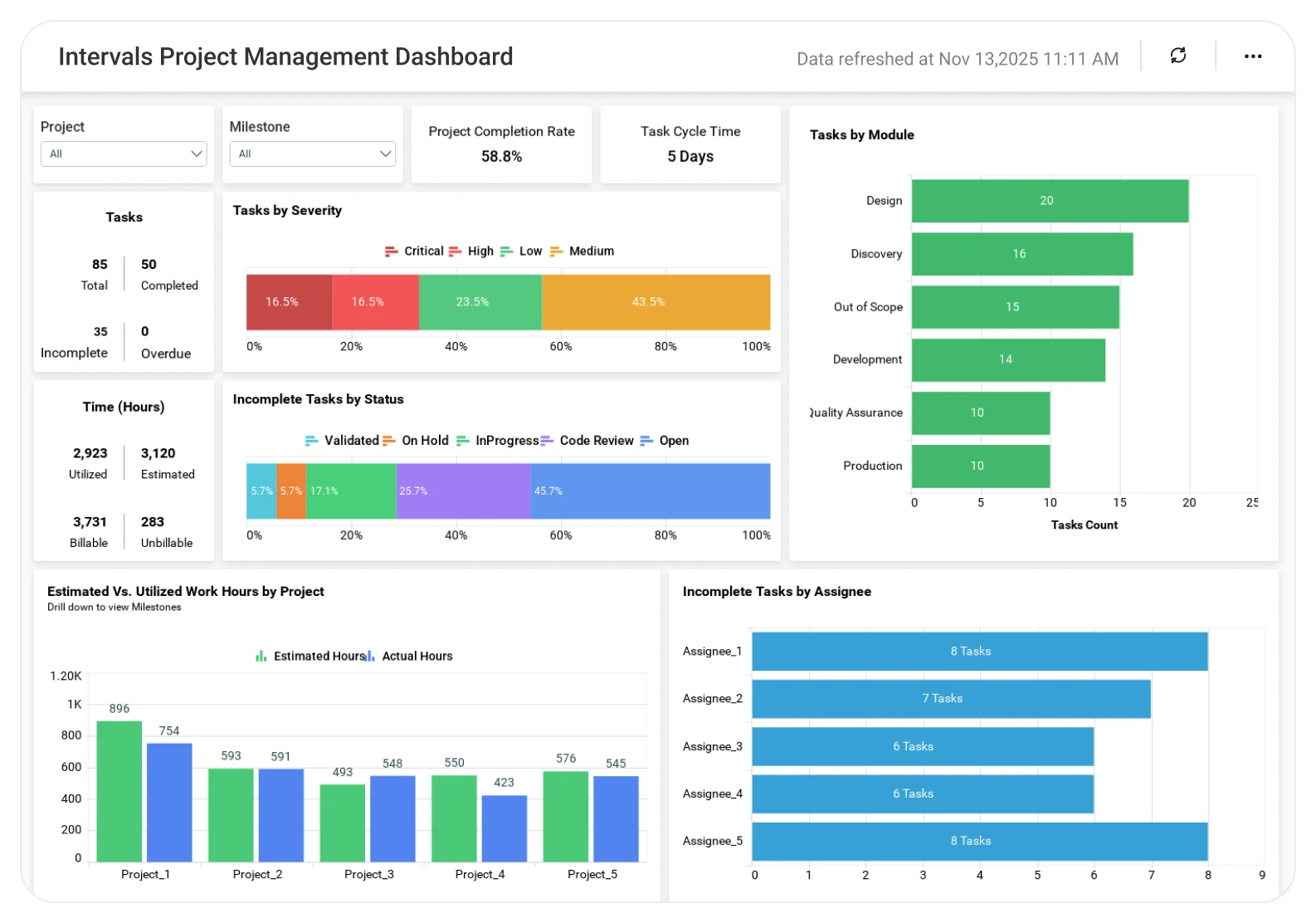
Task: Drill into Project_2 estimated bar 593
Action: click(x=231, y=815)
